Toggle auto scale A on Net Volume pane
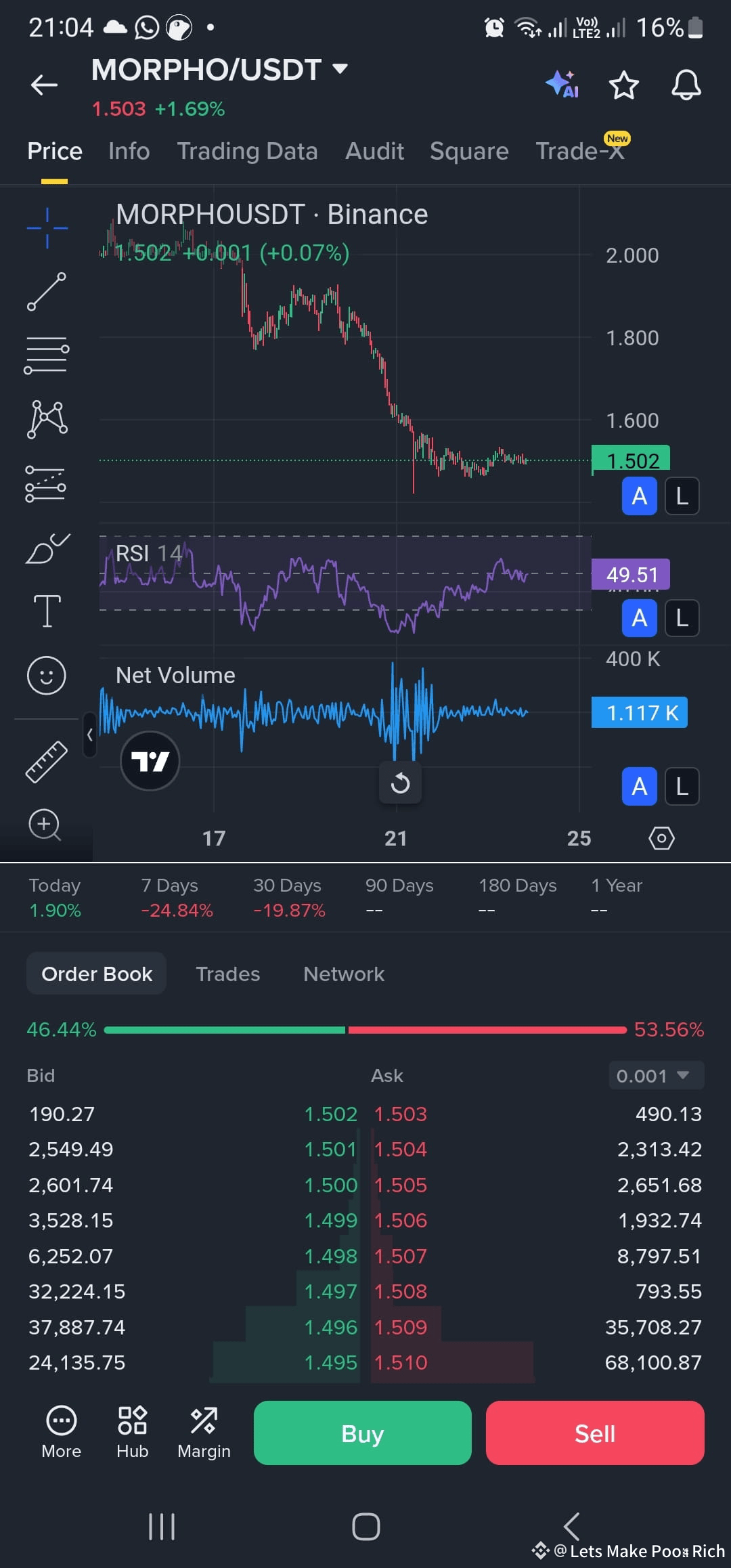The image size is (731, 1568). tap(639, 787)
